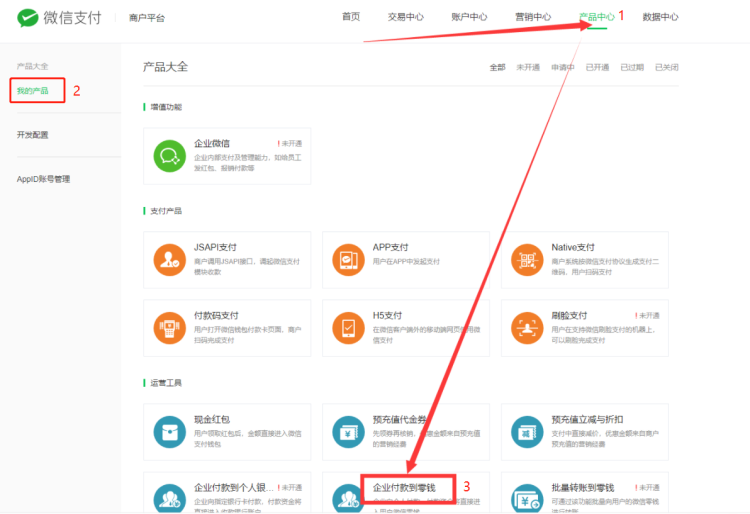Screen dimensions: 750x514
Task: Click the H5支付 product title
Action: coord(387,316)
